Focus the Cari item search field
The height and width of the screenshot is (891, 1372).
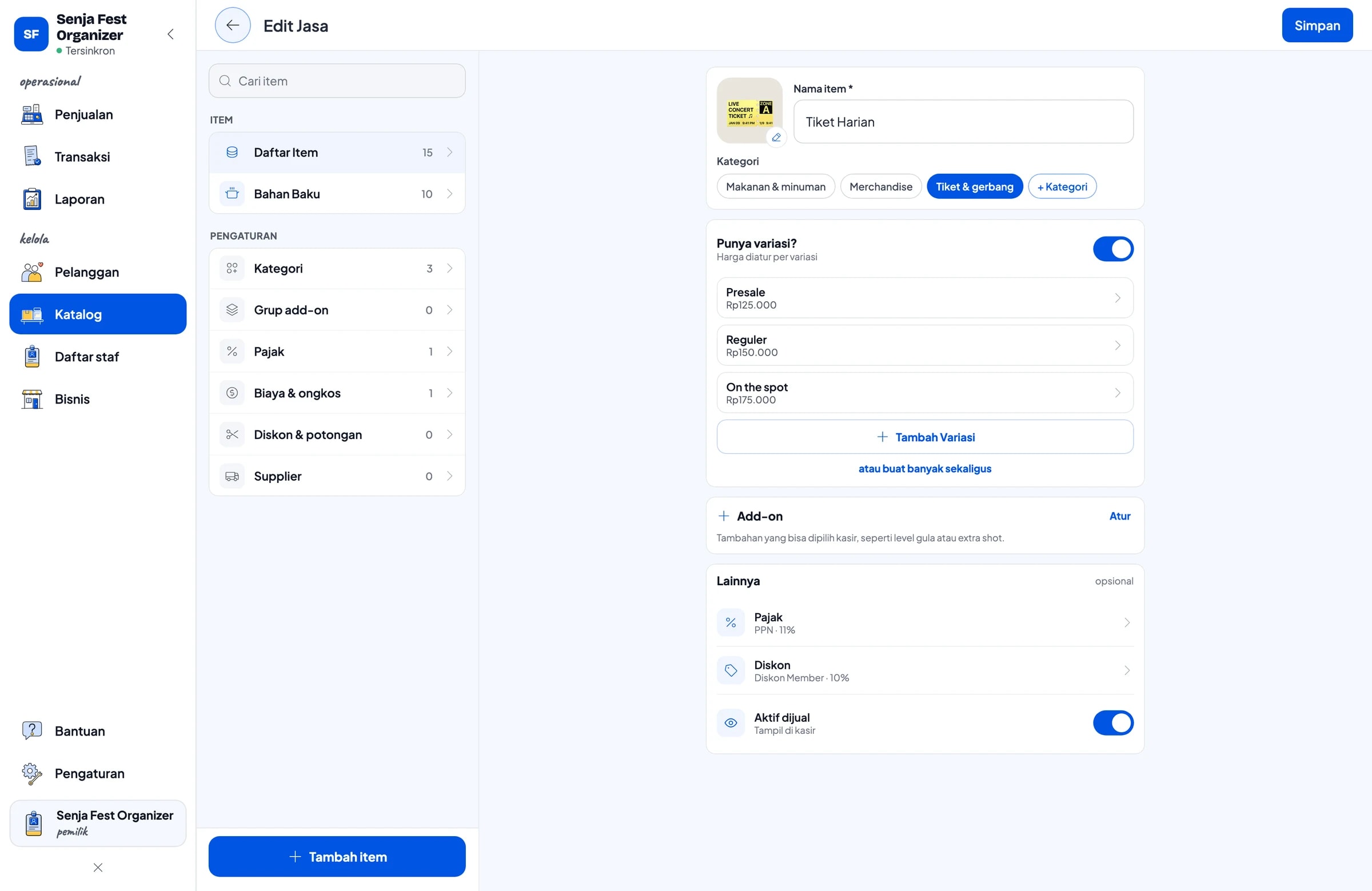click(x=337, y=81)
